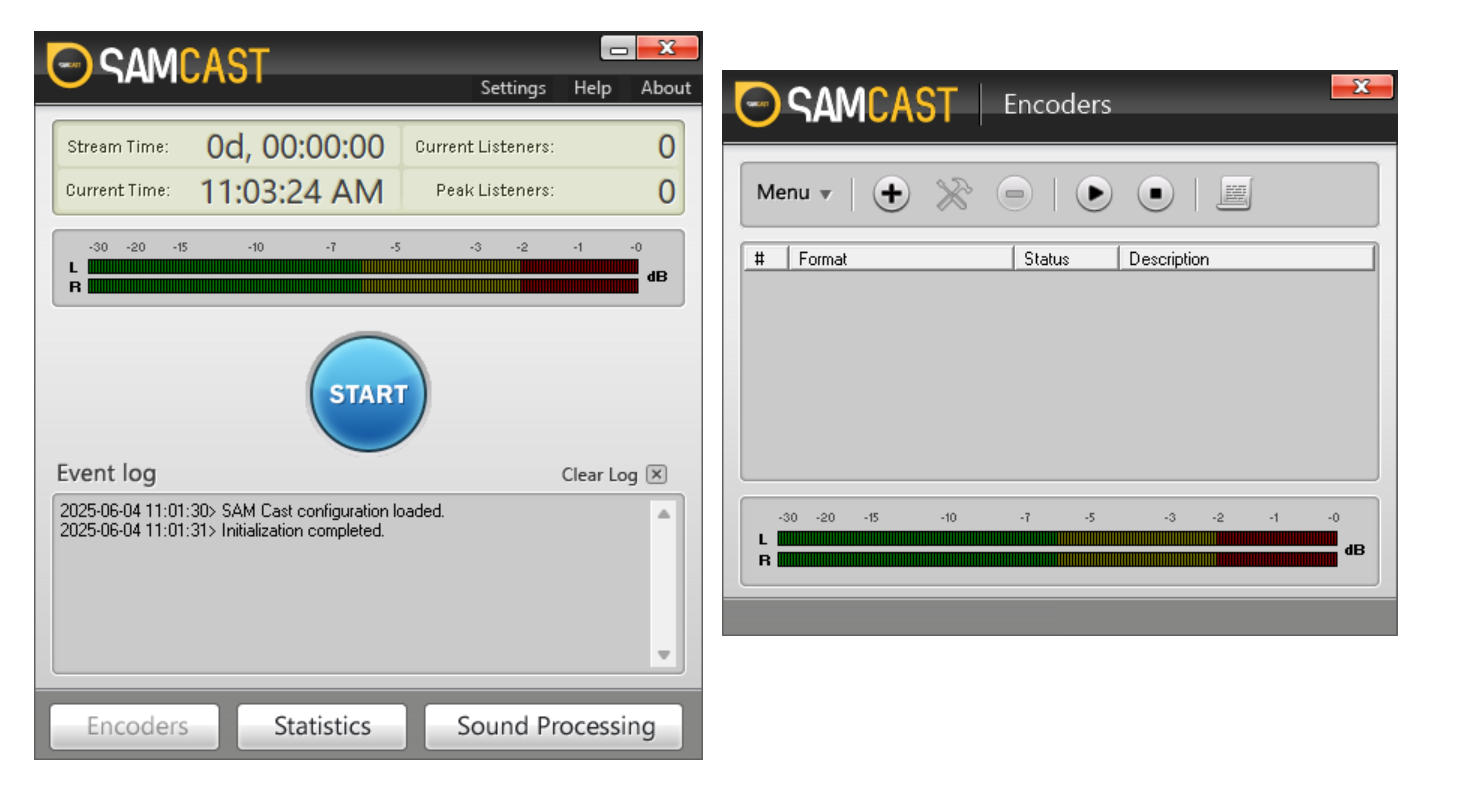Image resolution: width=1461 pixels, height=791 pixels.
Task: Click the Current Time value 11:03:24 AM
Action: click(x=291, y=191)
